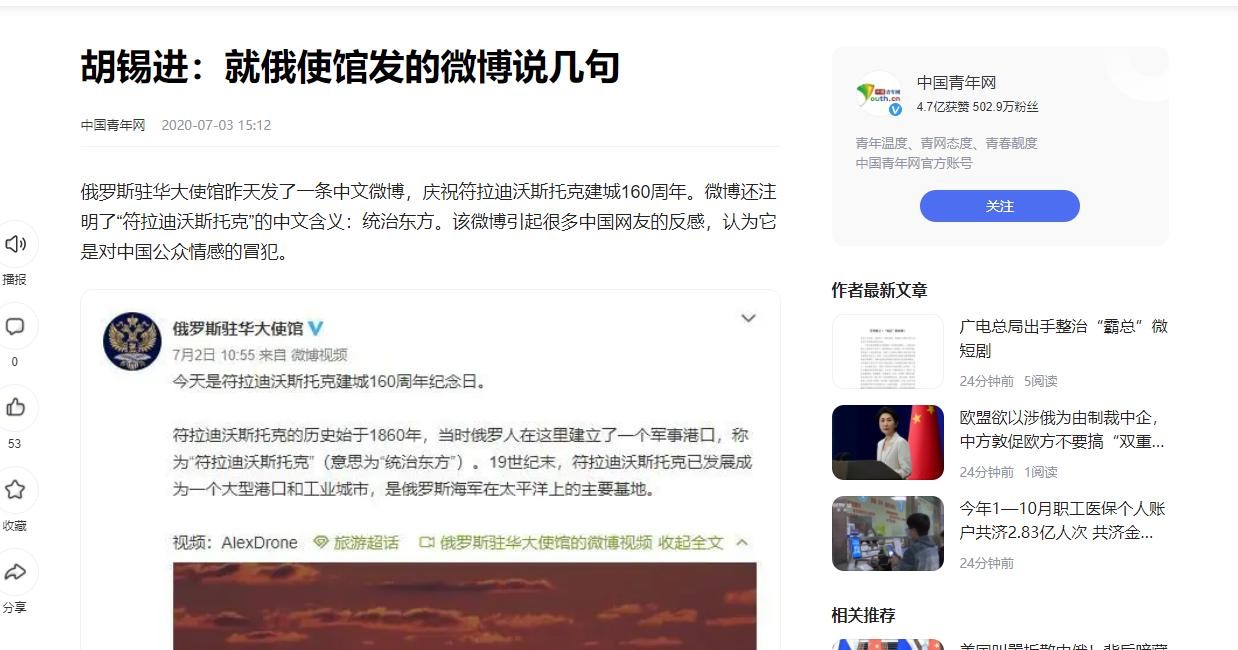
Task: Click 中国青年网 avatar logo in sidebar
Action: point(879,94)
